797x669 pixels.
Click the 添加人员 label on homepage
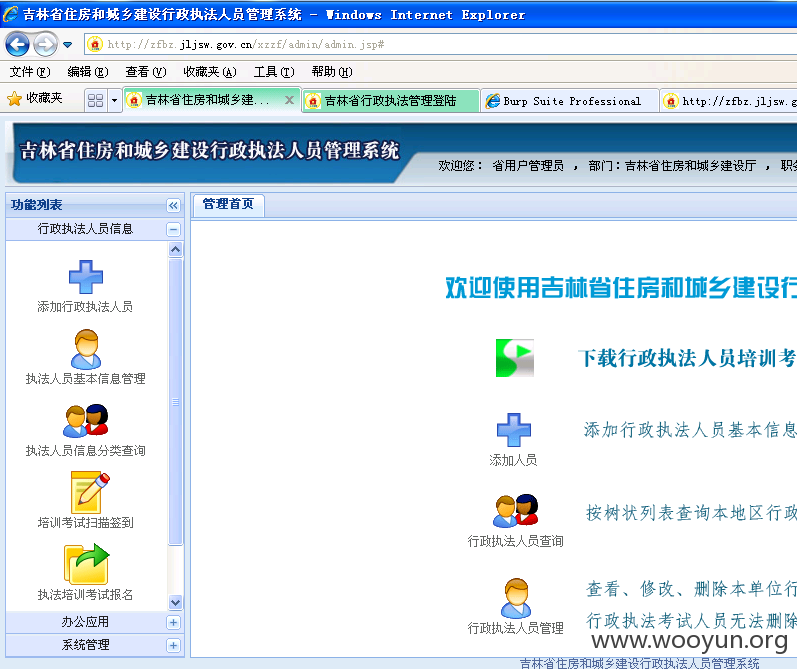point(513,460)
